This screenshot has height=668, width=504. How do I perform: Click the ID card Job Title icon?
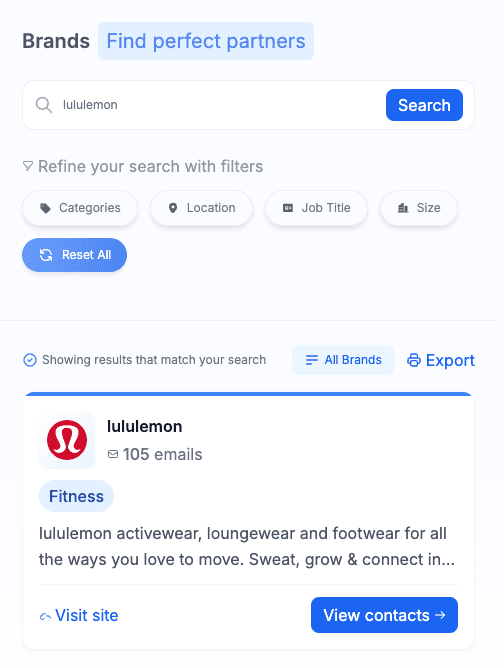[x=288, y=208]
